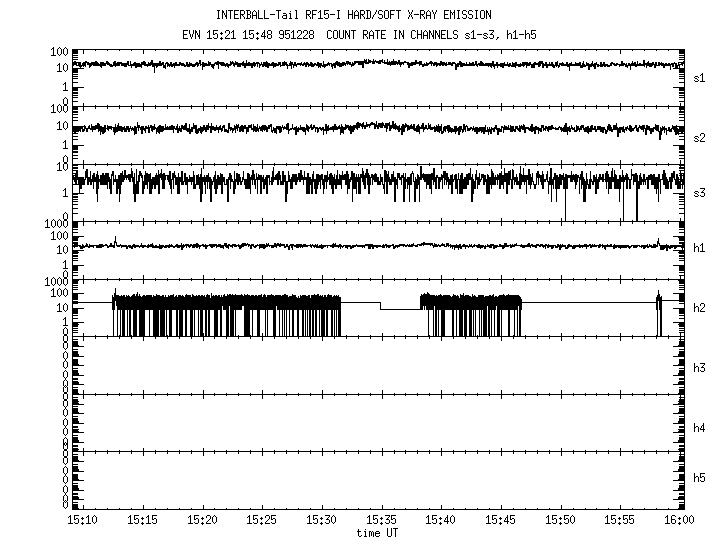Click the s1 channel label

[699, 76]
